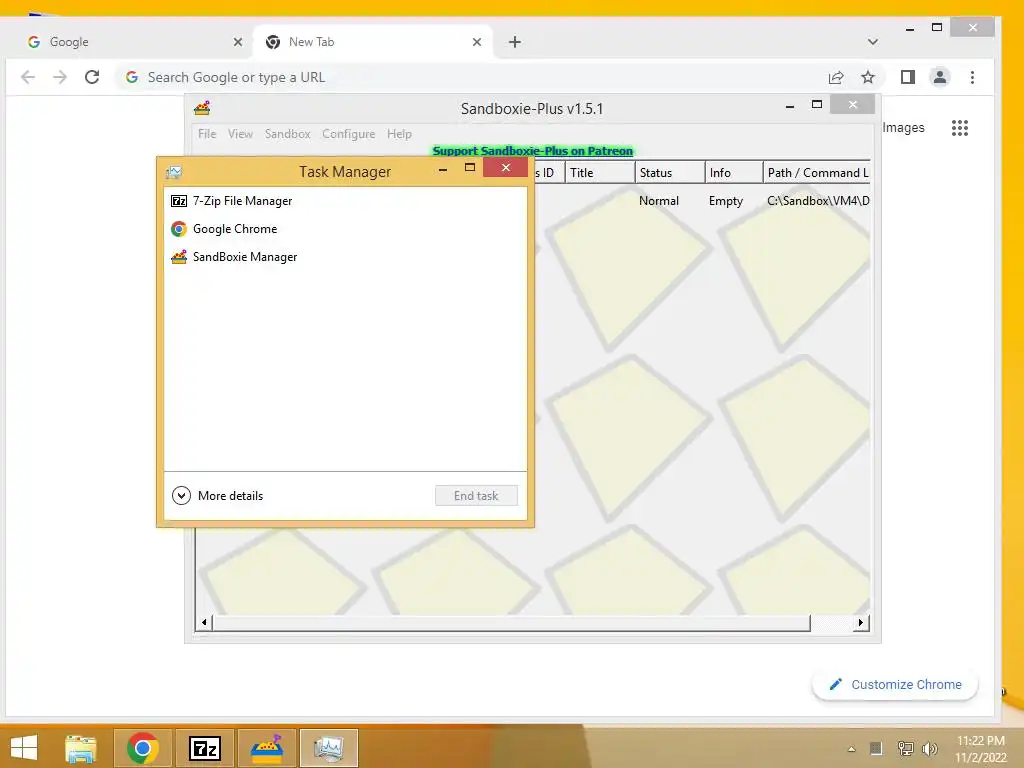
Task: Click the Chrome icon in Task Manager list
Action: (179, 229)
